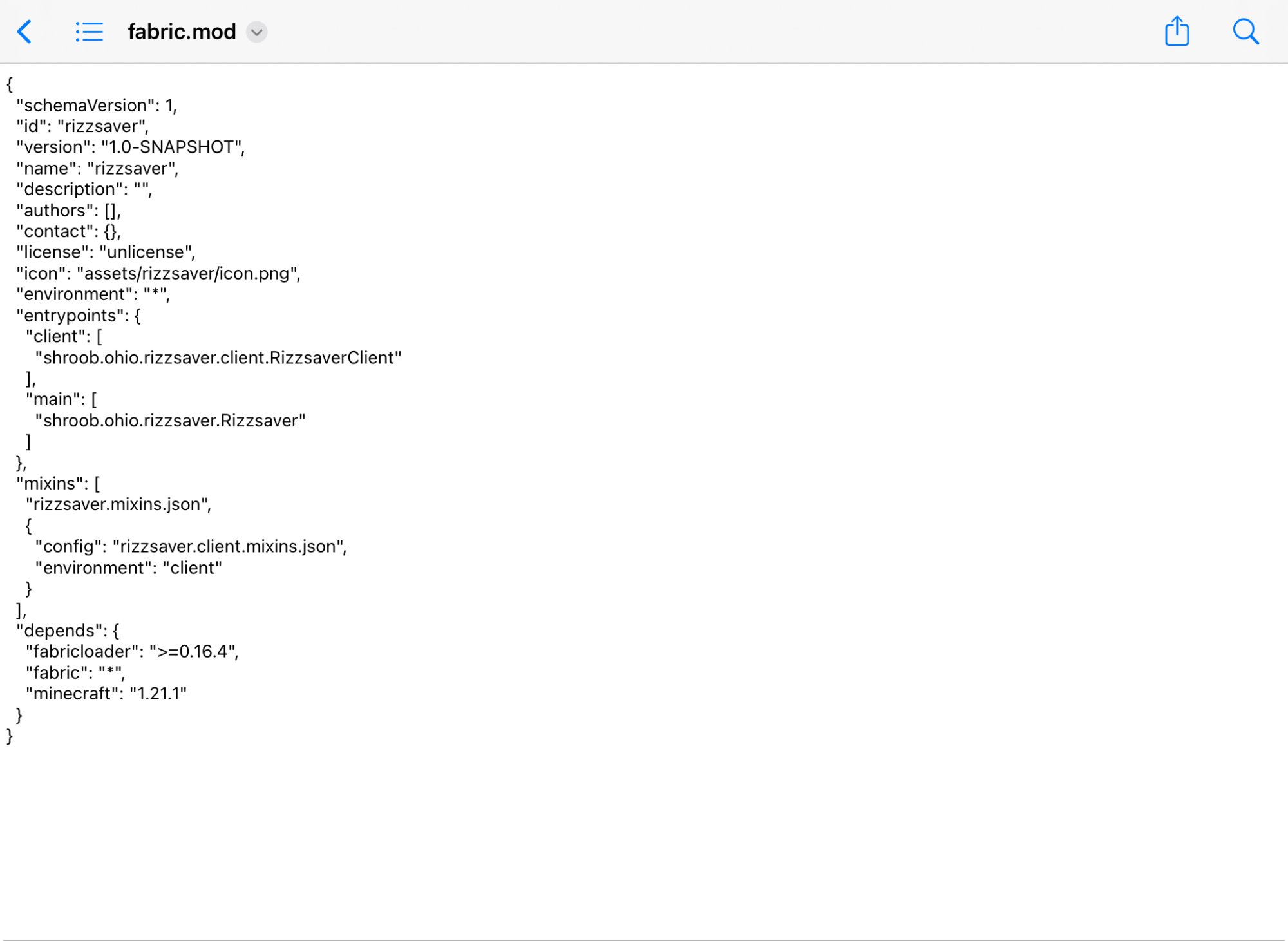1288x941 pixels.
Task: Select the "minecraft": "1.21.1" line
Action: point(106,693)
